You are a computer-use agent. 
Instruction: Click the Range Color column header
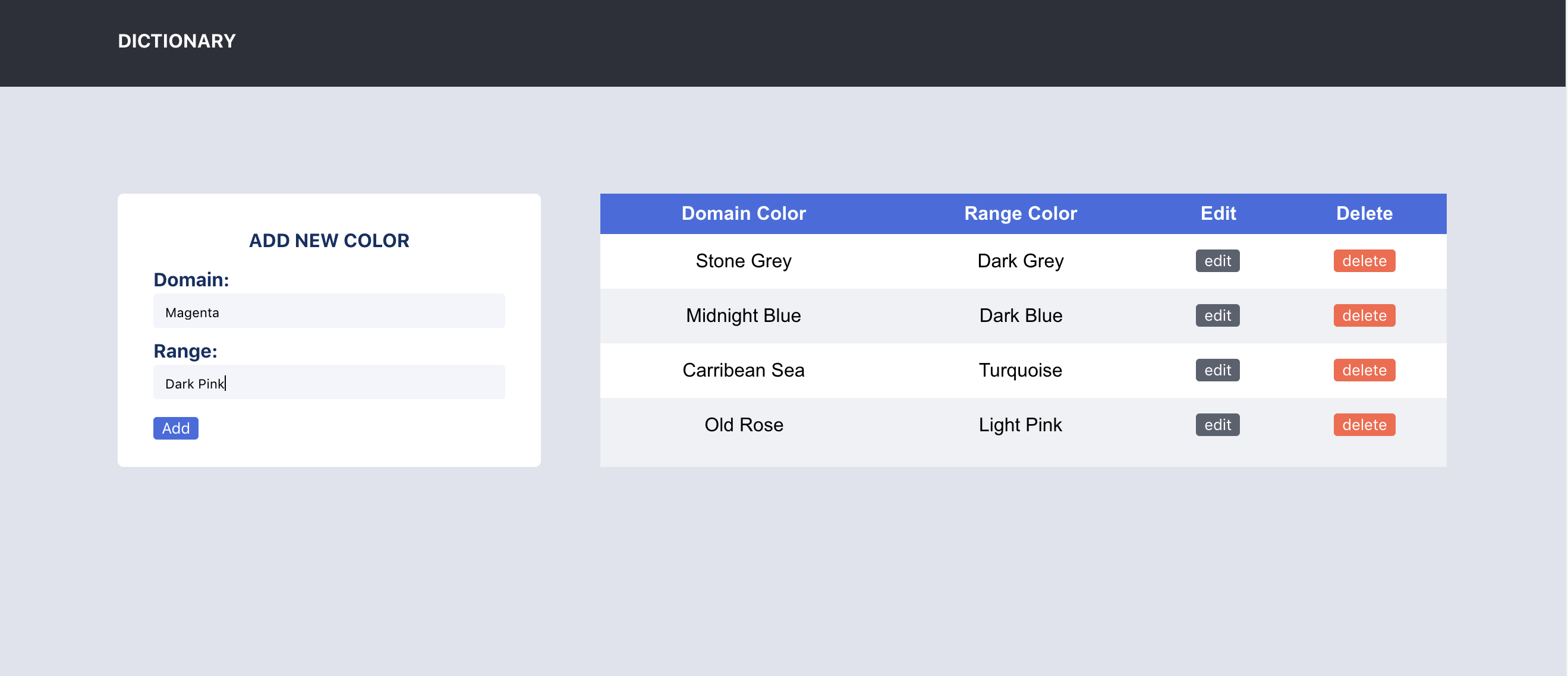point(1020,214)
